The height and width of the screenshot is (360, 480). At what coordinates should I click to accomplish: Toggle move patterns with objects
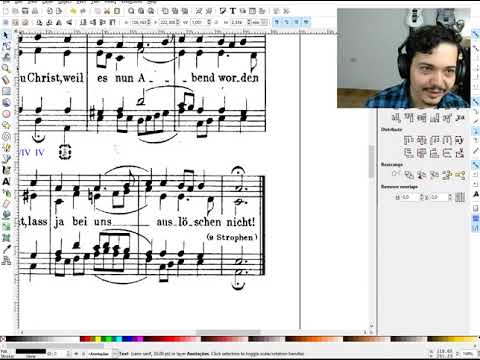pyautogui.click(x=306, y=23)
